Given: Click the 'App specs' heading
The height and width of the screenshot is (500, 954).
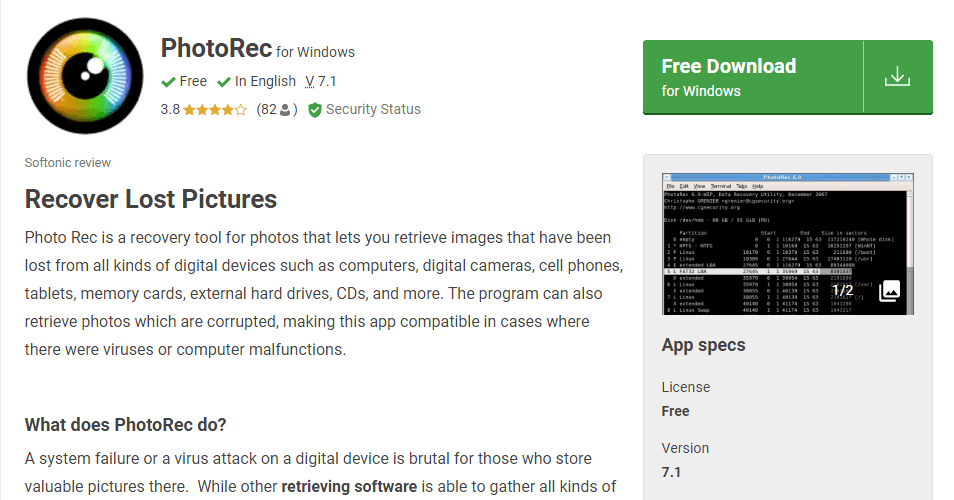Looking at the screenshot, I should (x=703, y=345).
